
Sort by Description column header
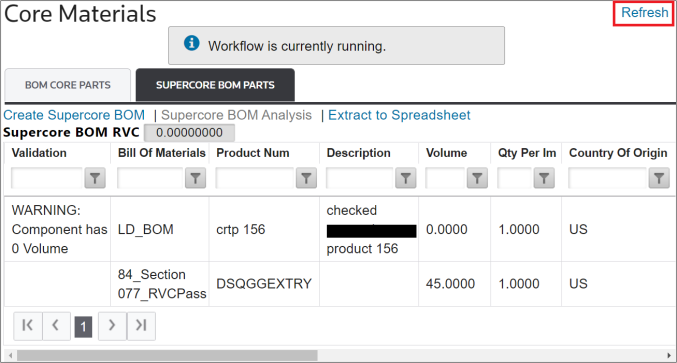(x=358, y=153)
